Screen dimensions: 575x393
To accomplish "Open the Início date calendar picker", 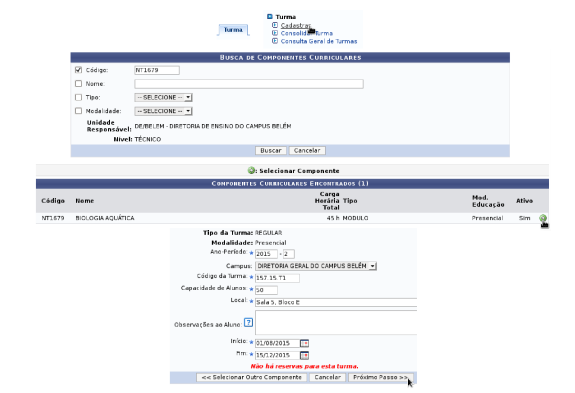I will point(304,343).
